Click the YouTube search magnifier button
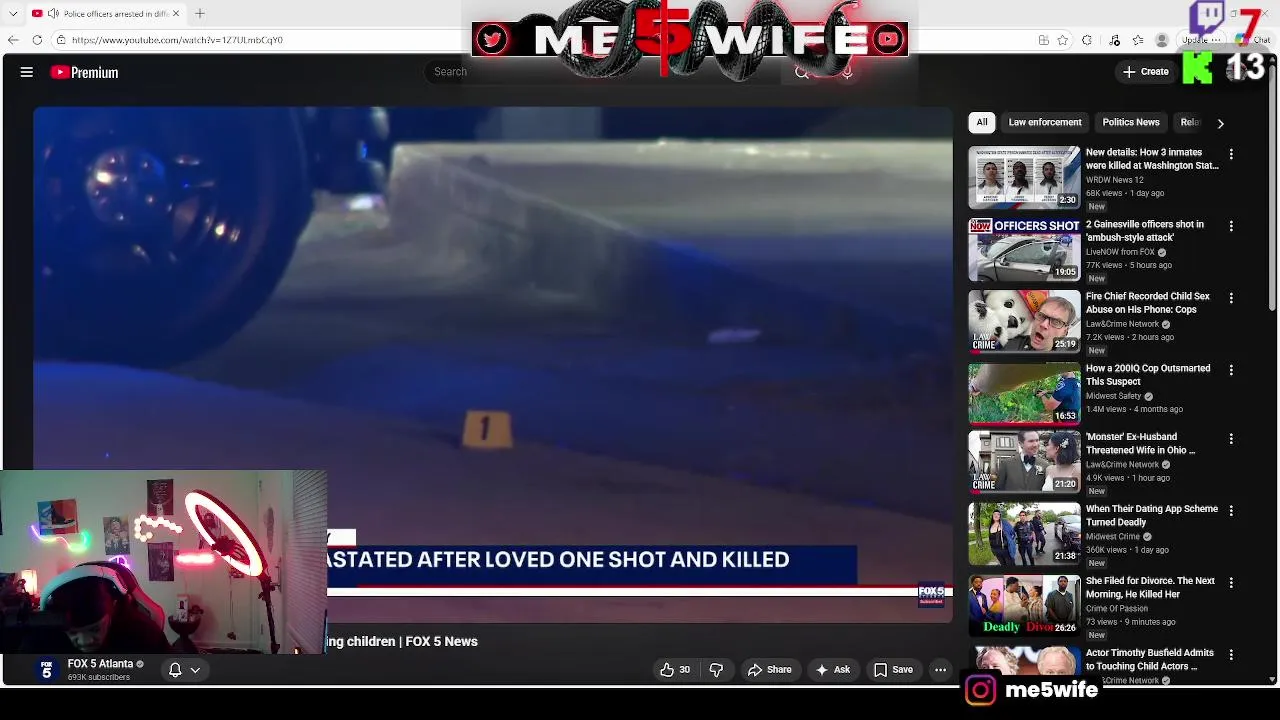The image size is (1280, 720). tap(801, 72)
